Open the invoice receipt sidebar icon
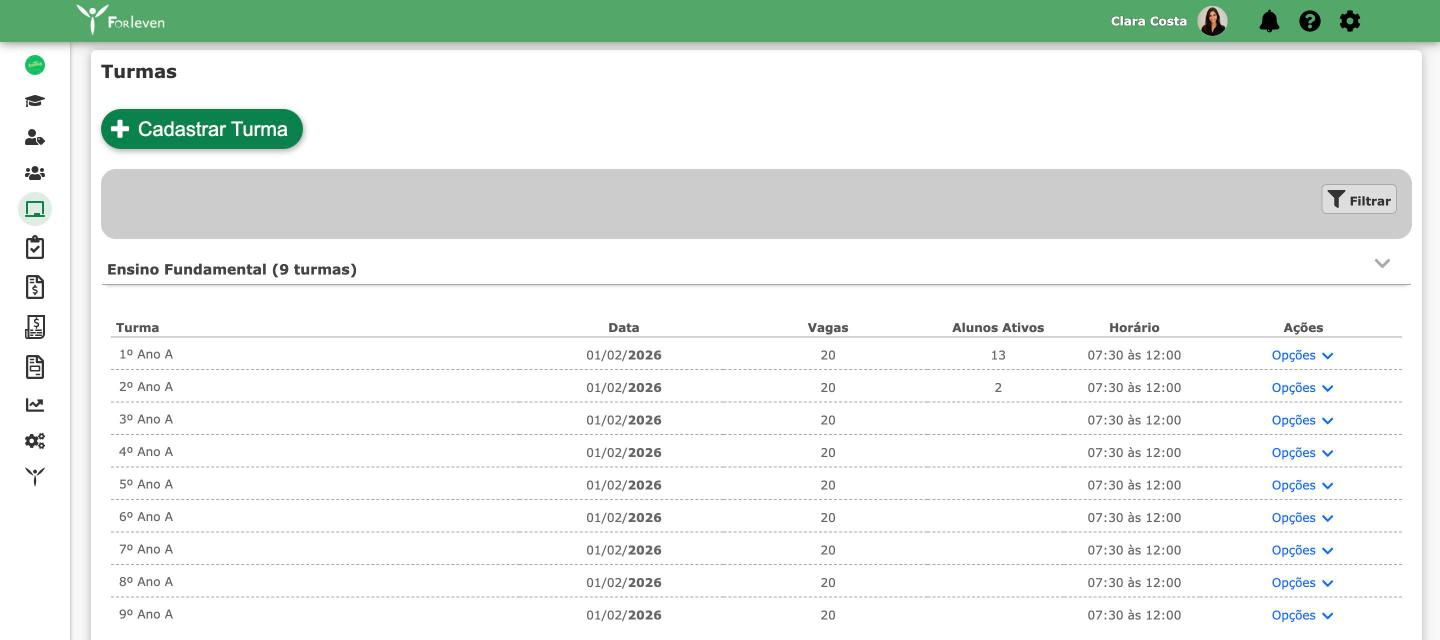The height and width of the screenshot is (640, 1440). point(35,327)
